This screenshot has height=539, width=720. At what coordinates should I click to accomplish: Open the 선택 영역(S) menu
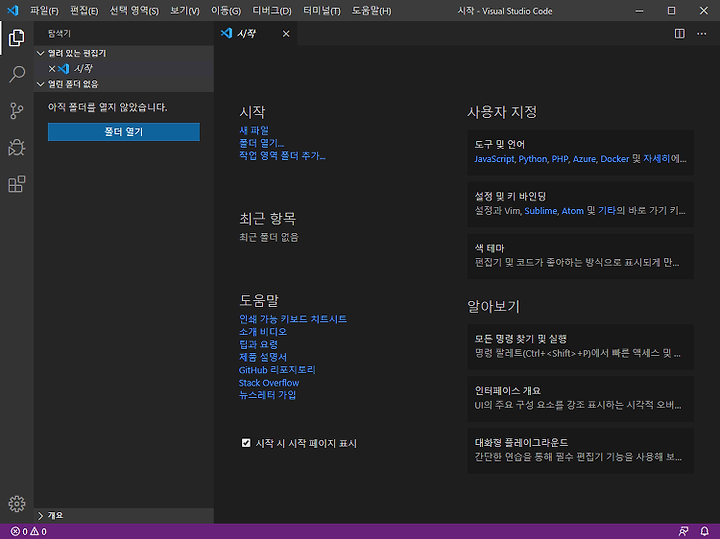point(134,11)
